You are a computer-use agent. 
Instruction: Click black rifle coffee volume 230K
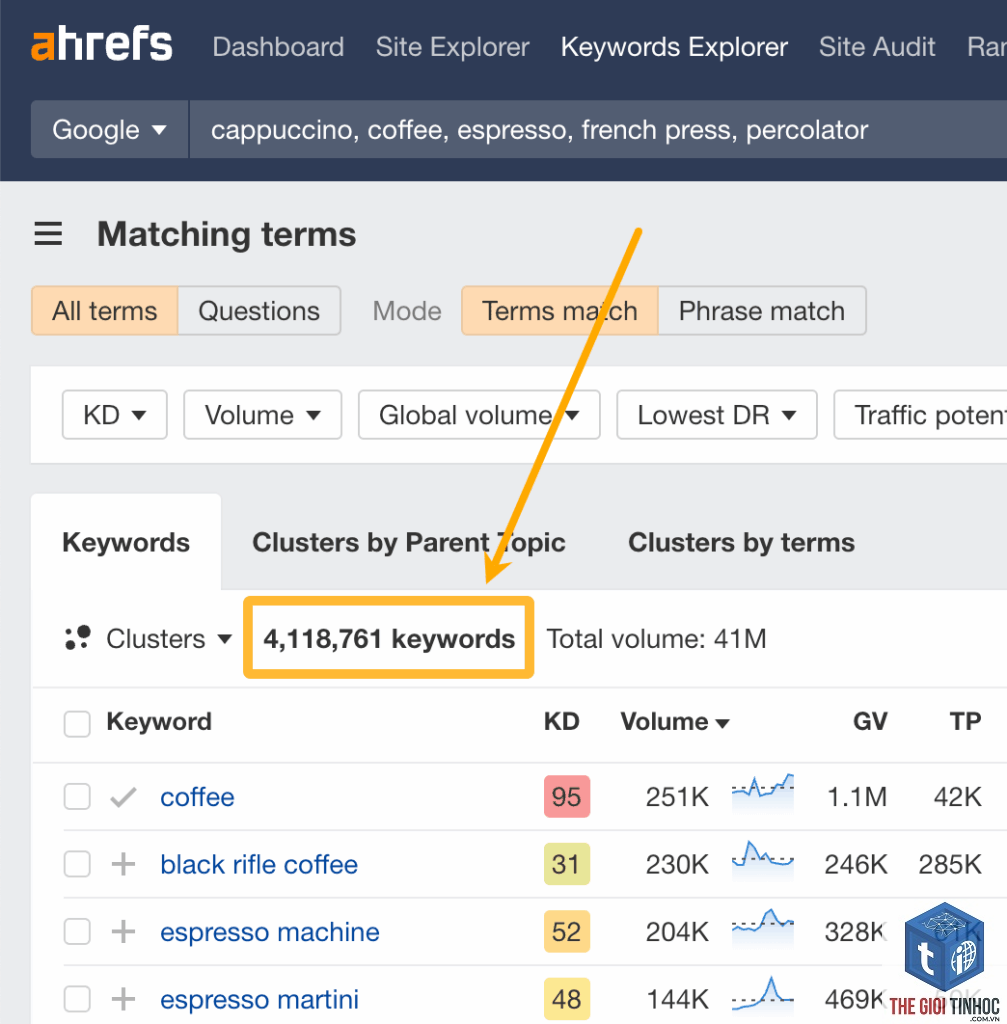click(x=677, y=864)
